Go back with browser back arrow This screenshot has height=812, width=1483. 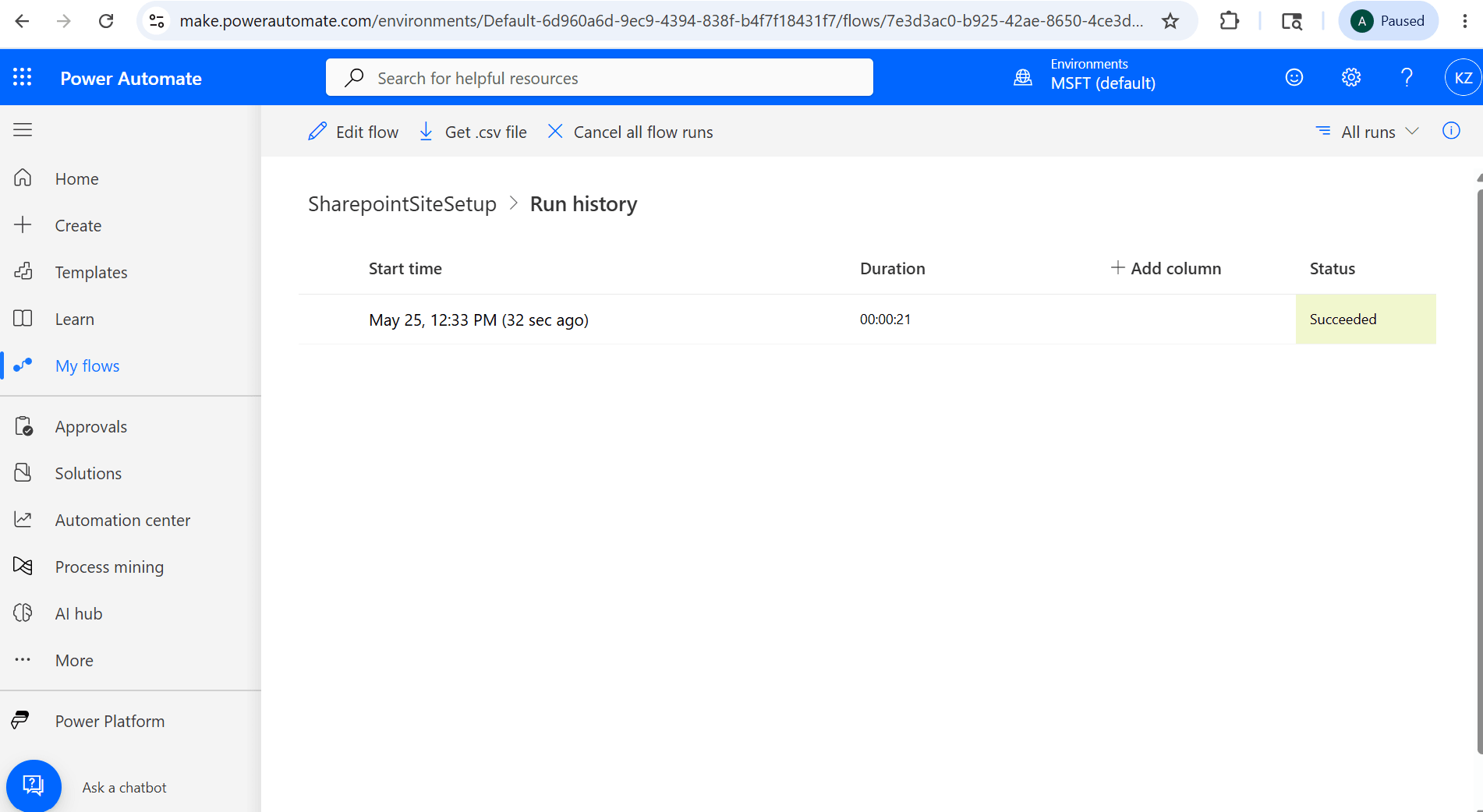pyautogui.click(x=22, y=21)
